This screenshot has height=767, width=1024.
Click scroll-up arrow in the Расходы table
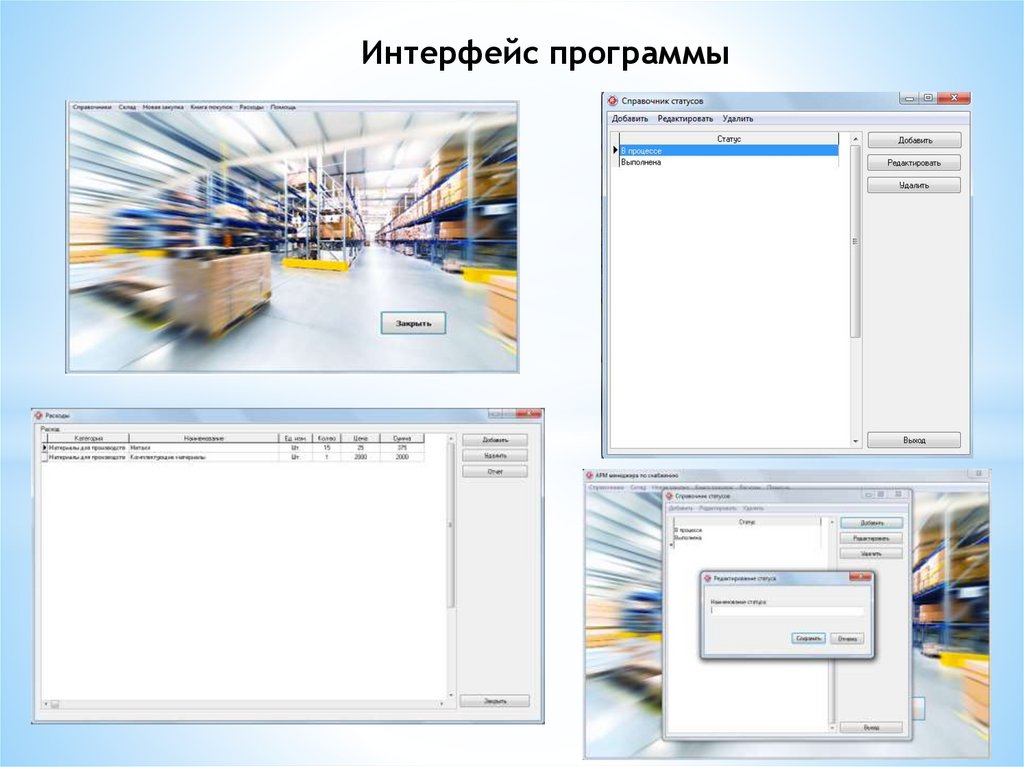pyautogui.click(x=450, y=438)
